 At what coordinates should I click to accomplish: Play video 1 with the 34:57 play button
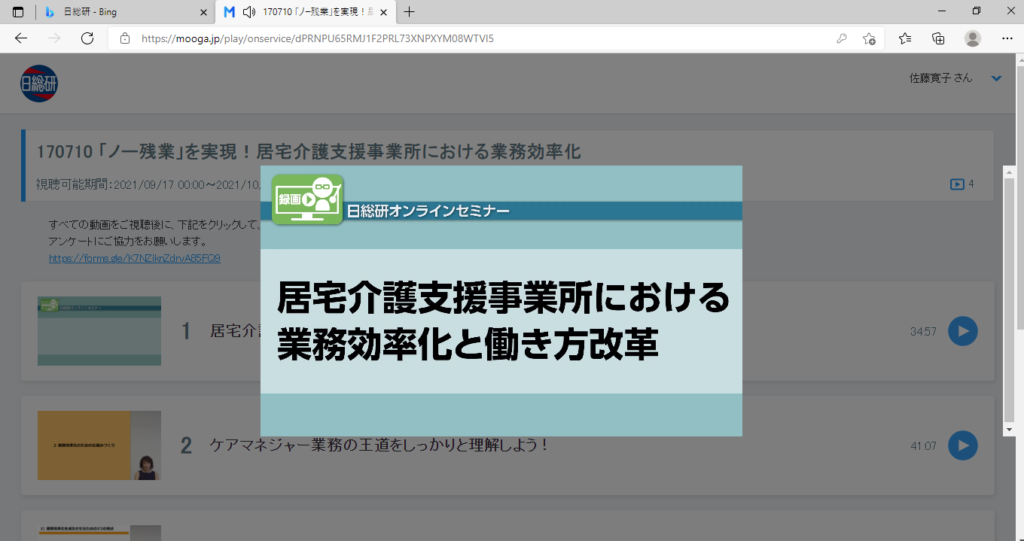pyautogui.click(x=962, y=331)
